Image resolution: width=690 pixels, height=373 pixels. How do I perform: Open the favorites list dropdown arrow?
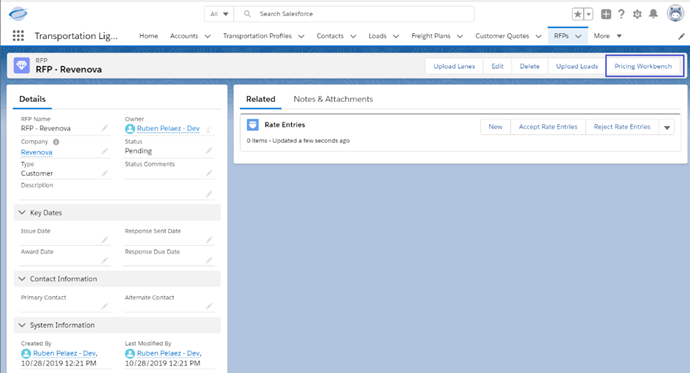click(588, 14)
